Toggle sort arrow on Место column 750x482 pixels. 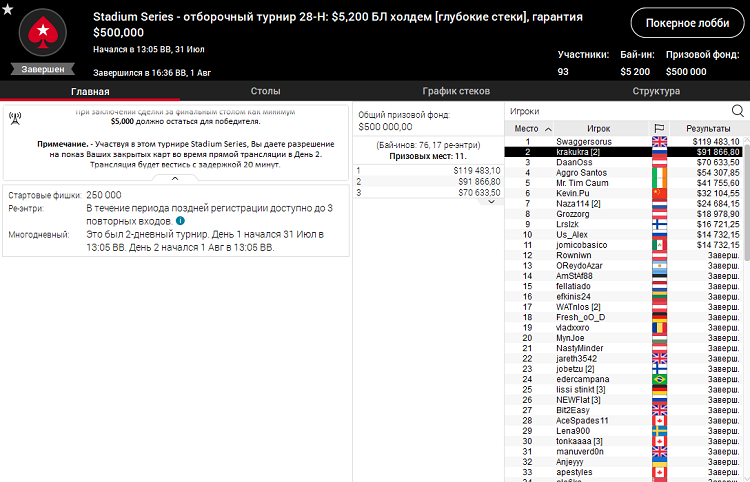coord(547,129)
